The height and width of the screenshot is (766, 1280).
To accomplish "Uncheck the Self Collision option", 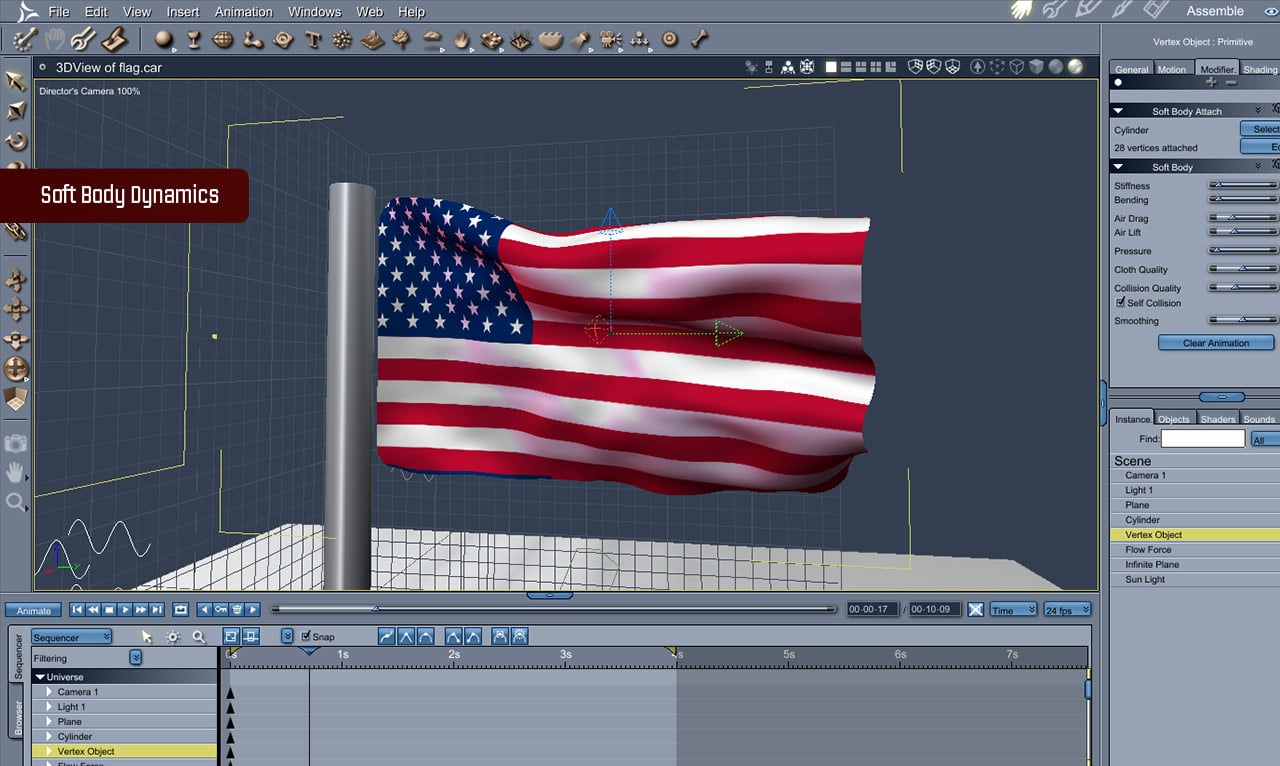I will [x=1121, y=302].
